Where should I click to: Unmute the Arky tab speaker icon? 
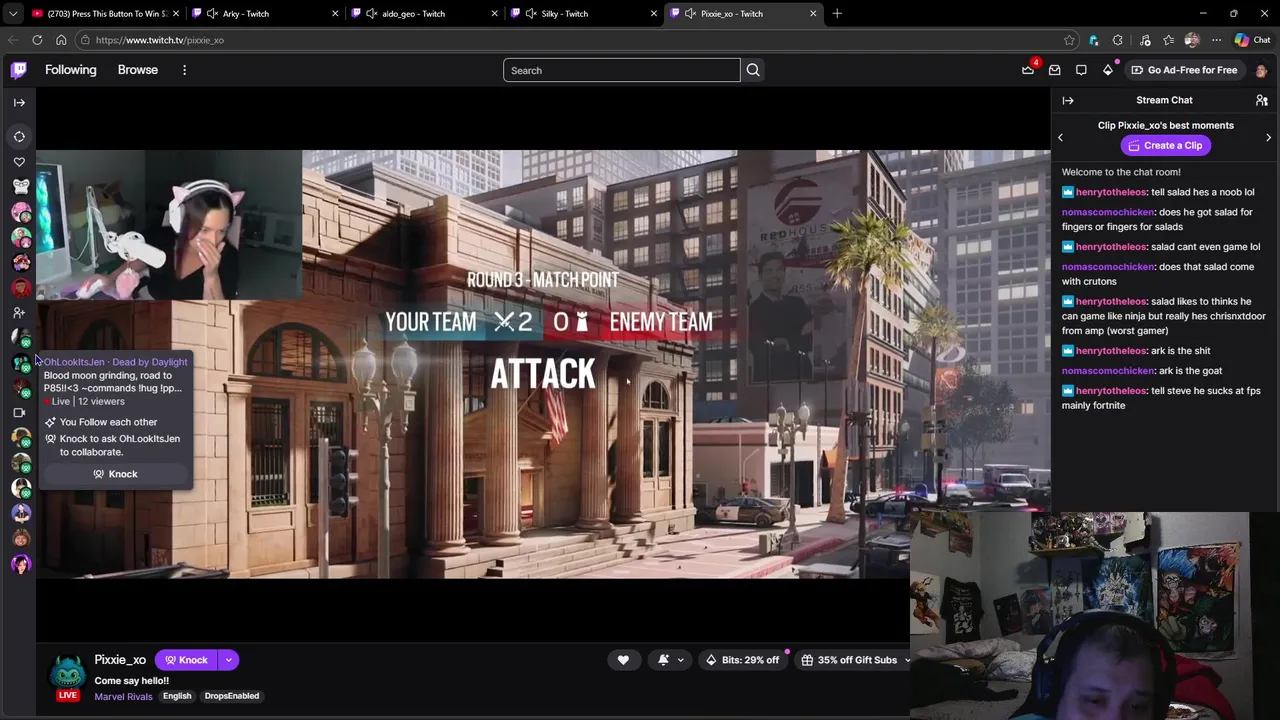point(212,13)
